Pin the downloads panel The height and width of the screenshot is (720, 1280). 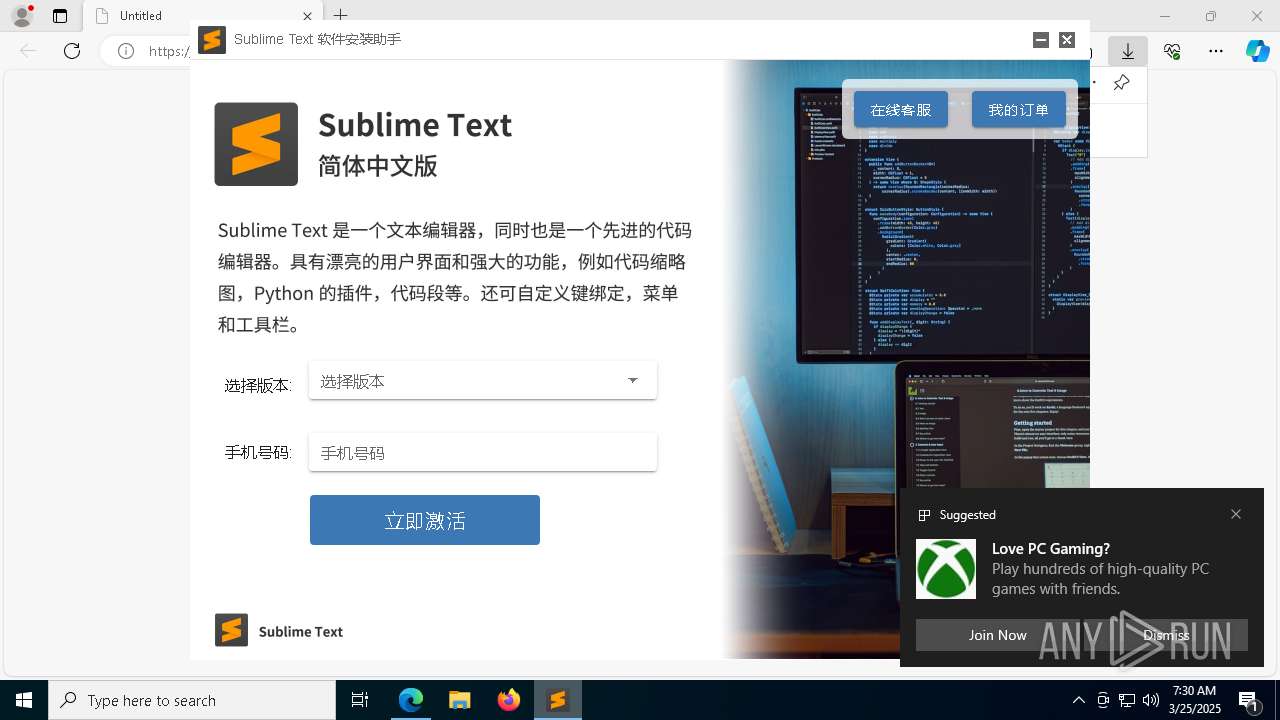click(x=1122, y=83)
